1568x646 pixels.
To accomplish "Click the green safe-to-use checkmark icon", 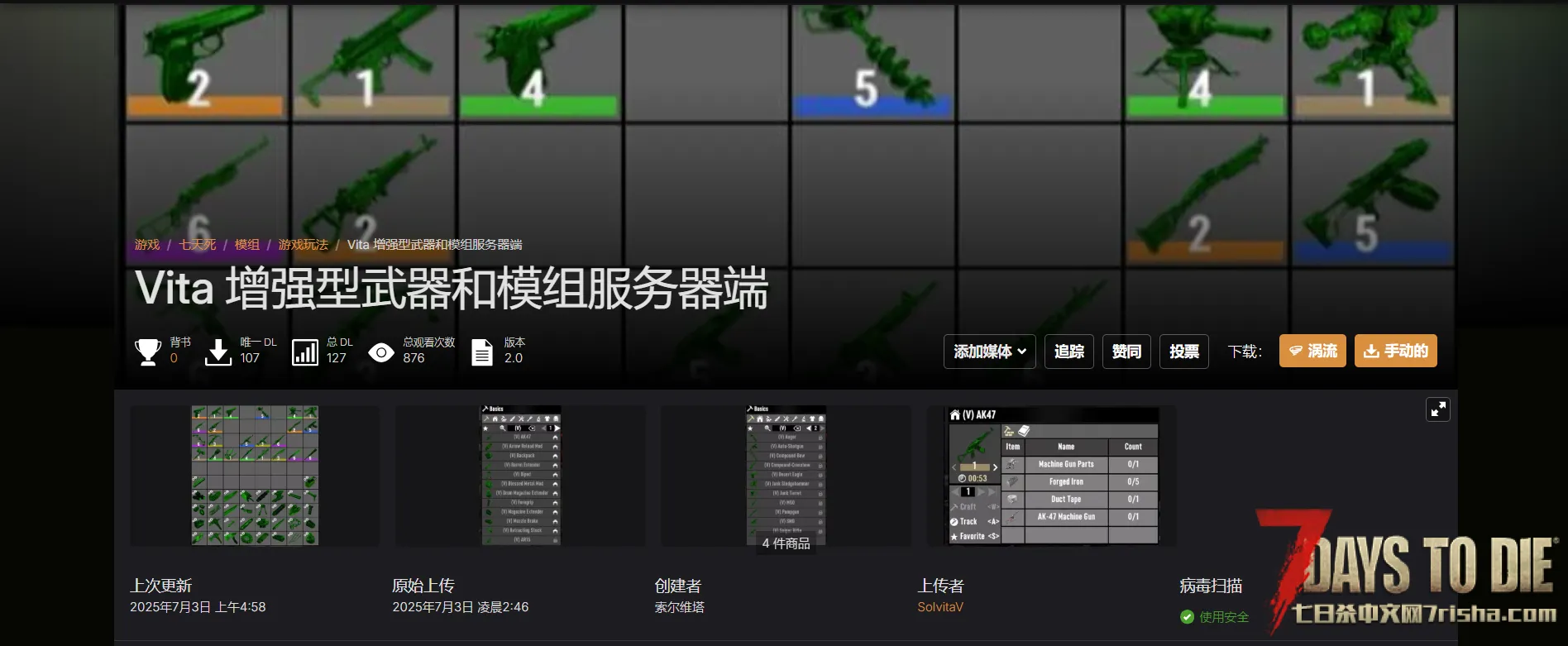I will pos(1188,617).
